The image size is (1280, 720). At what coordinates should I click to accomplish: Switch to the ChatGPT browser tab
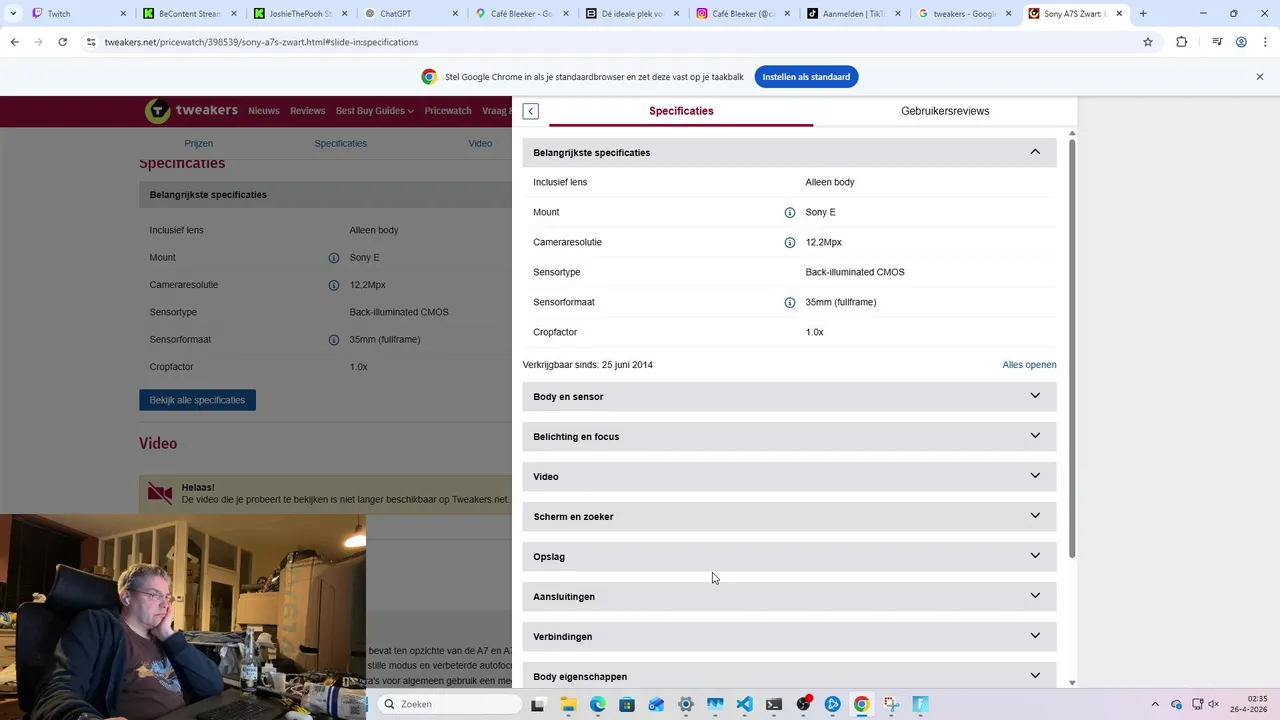411,14
